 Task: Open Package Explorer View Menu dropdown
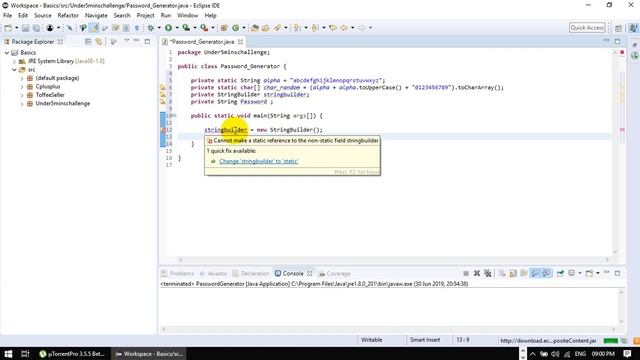point(127,41)
